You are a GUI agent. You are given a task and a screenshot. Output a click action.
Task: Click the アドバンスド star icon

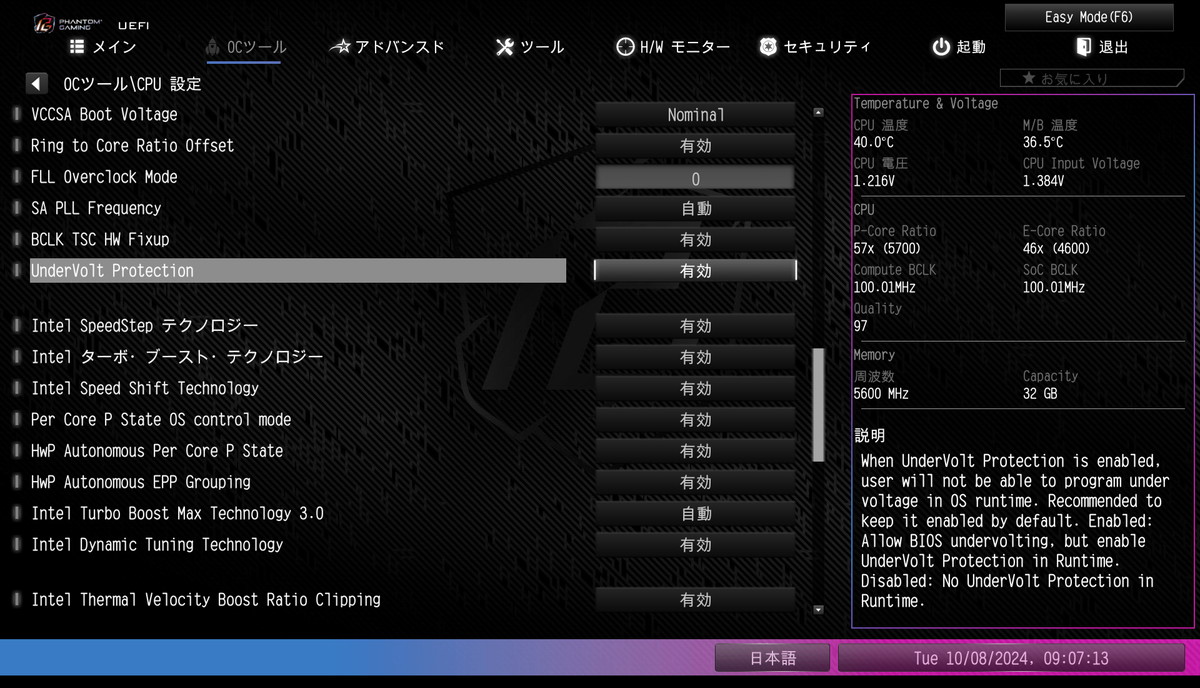click(x=340, y=47)
